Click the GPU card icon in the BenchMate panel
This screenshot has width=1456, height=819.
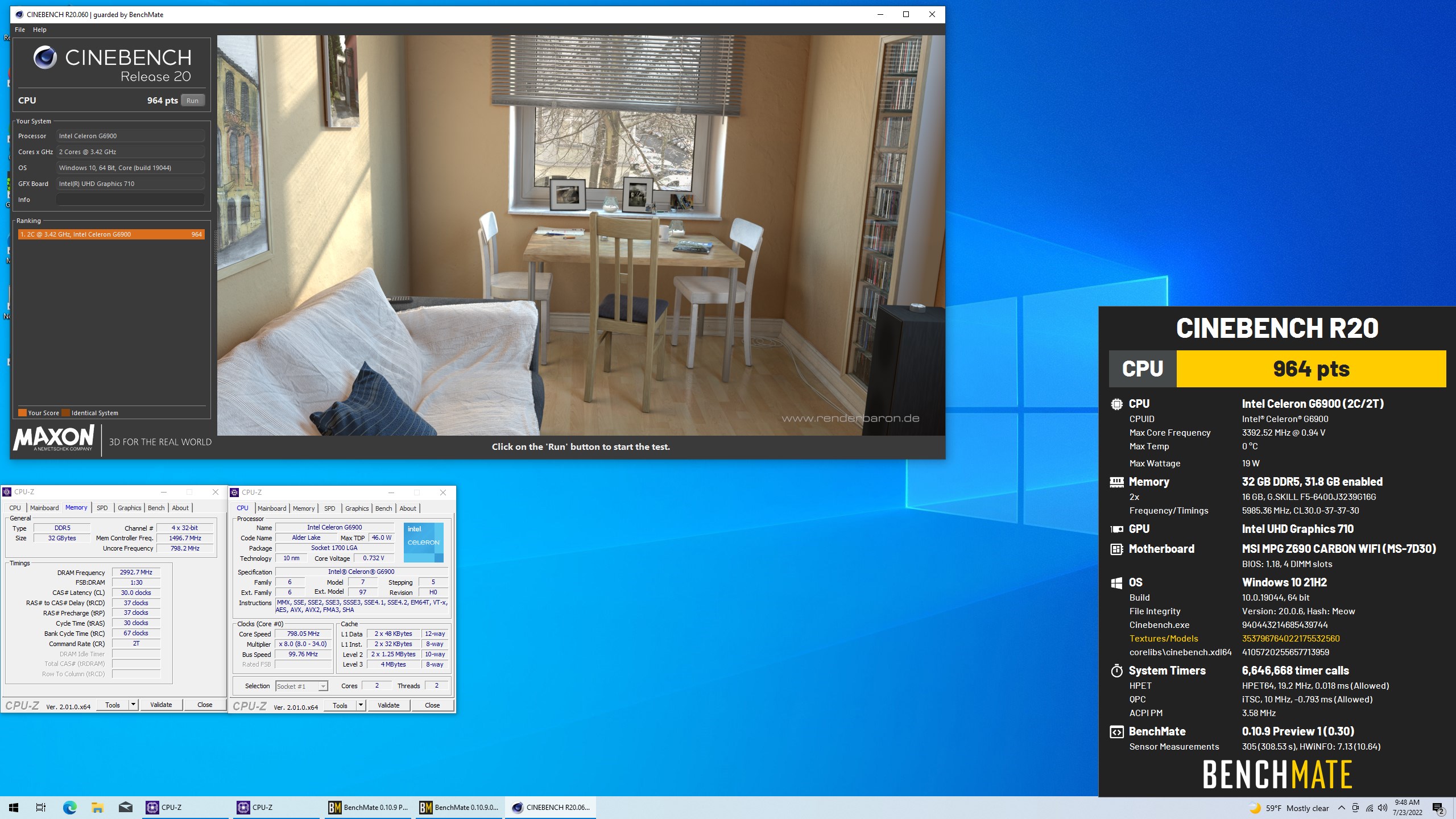click(1116, 529)
